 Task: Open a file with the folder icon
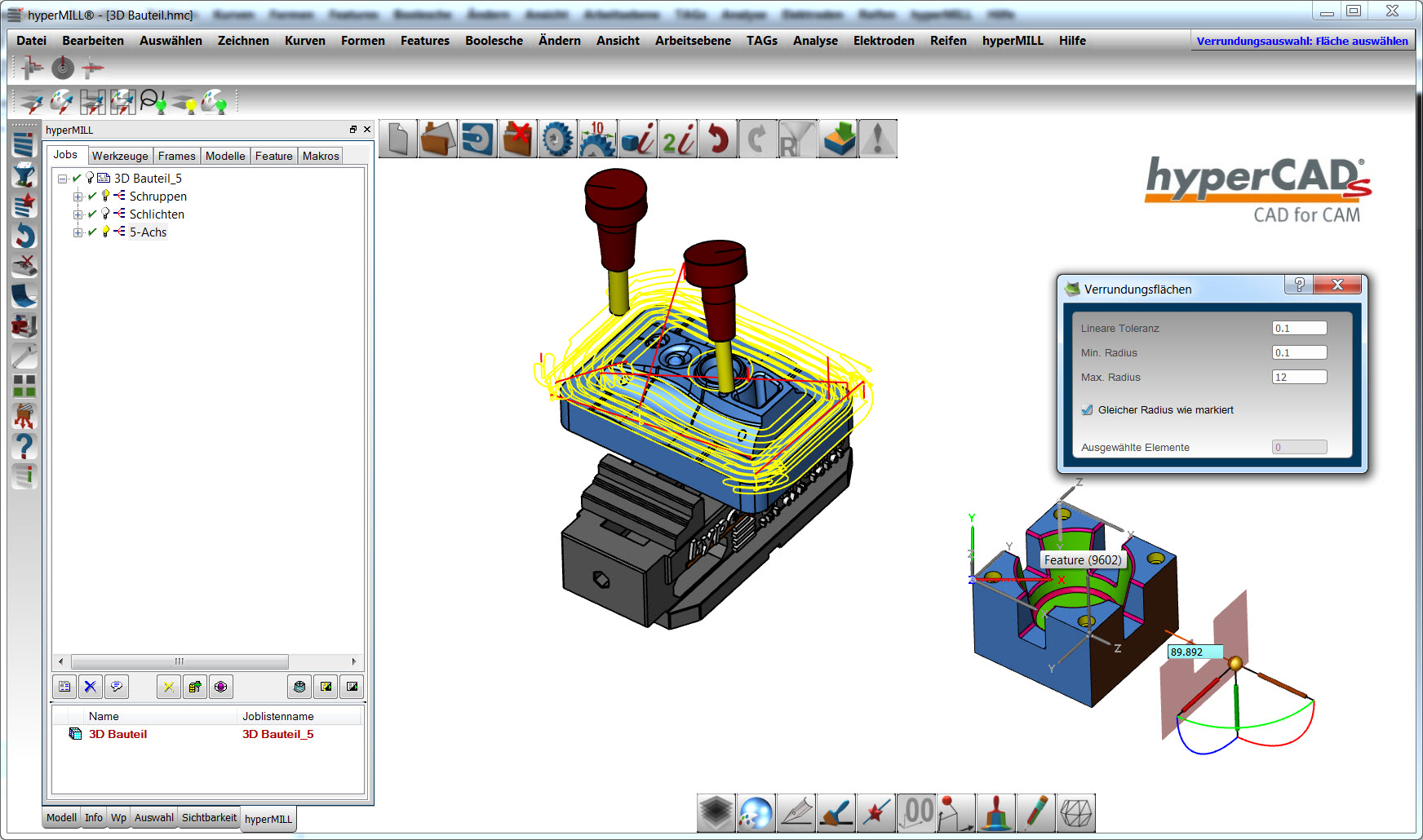coord(438,139)
